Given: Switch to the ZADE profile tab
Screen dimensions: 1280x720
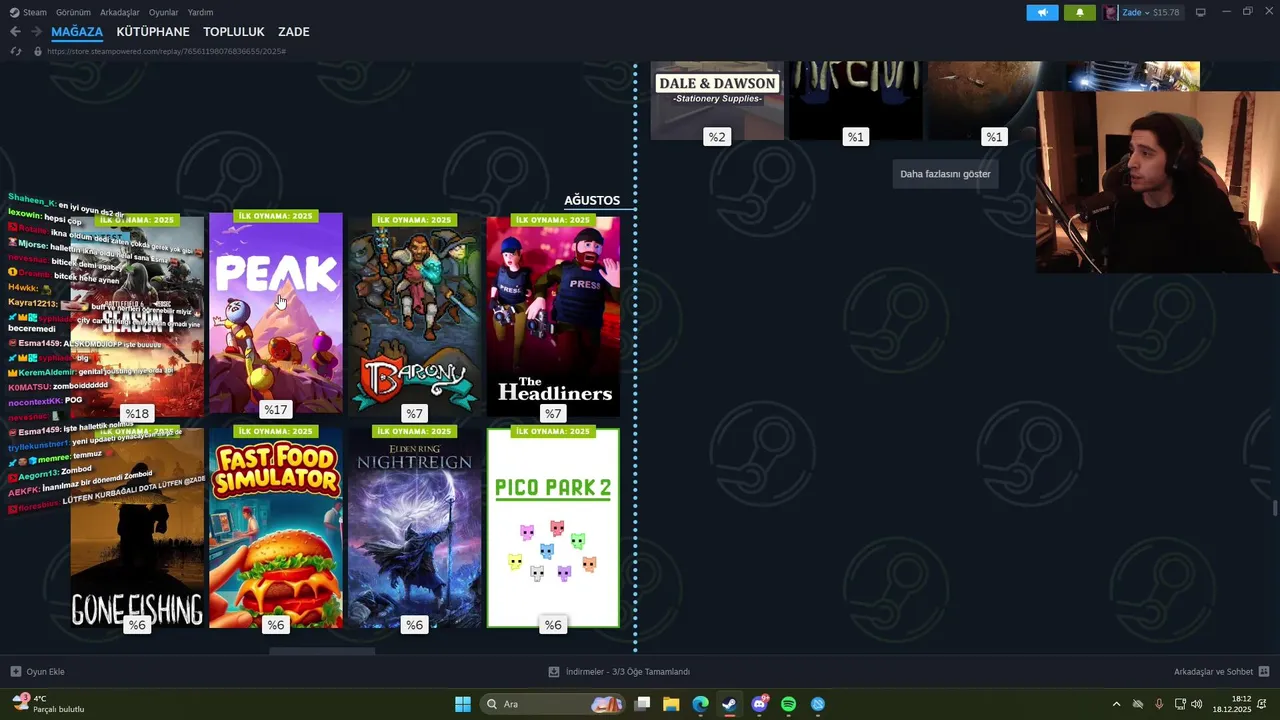Looking at the screenshot, I should [x=293, y=32].
